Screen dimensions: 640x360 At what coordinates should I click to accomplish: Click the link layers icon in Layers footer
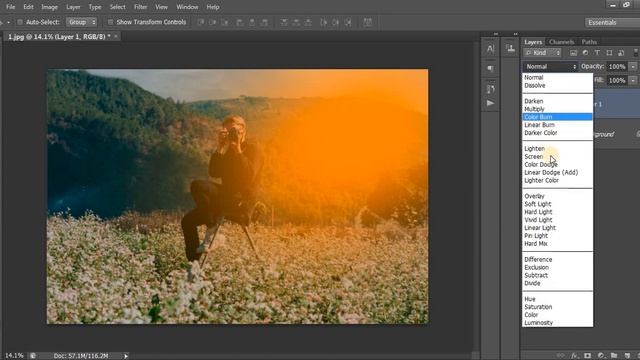561,356
